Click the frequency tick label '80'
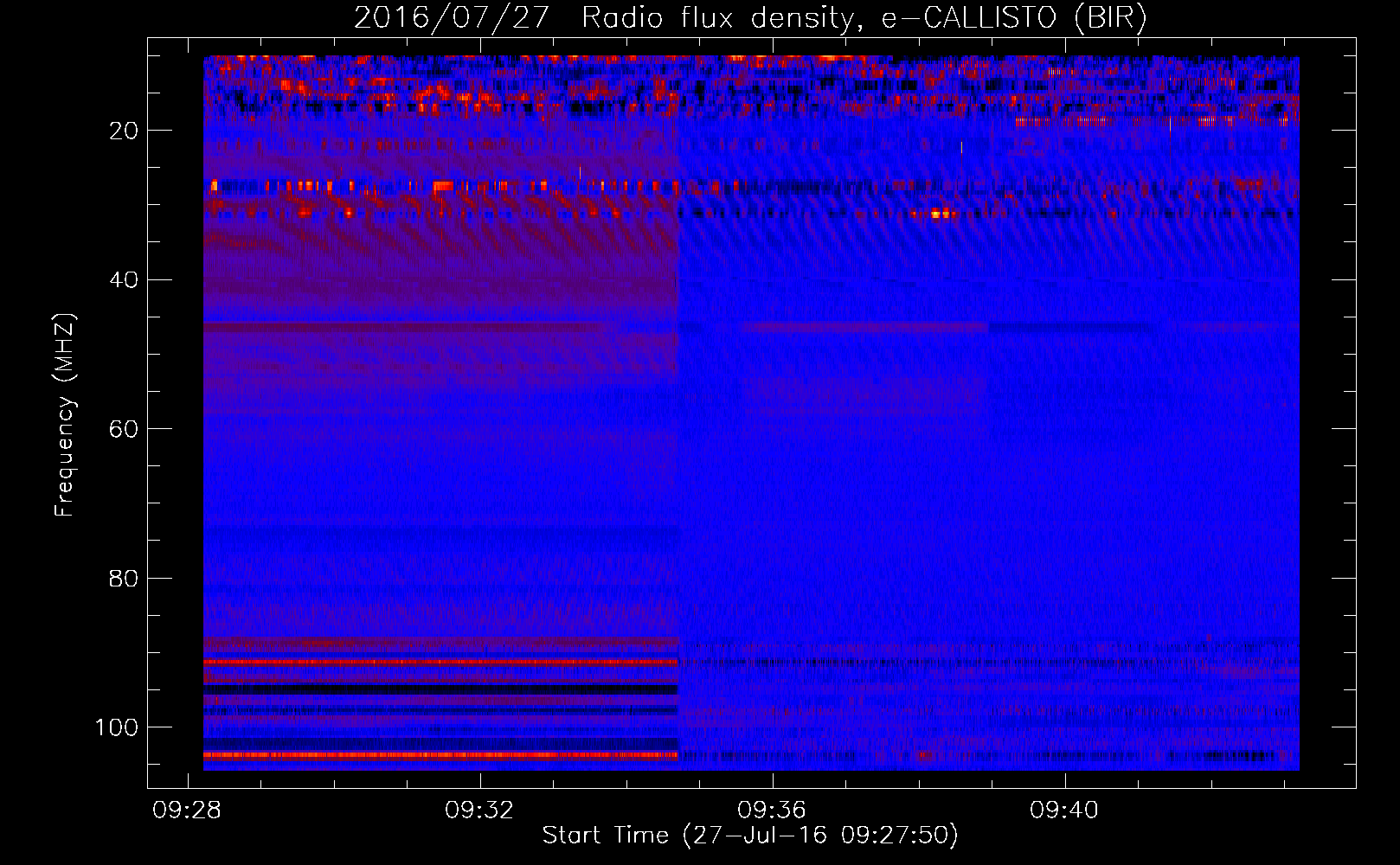Viewport: 1400px width, 865px height. (125, 579)
